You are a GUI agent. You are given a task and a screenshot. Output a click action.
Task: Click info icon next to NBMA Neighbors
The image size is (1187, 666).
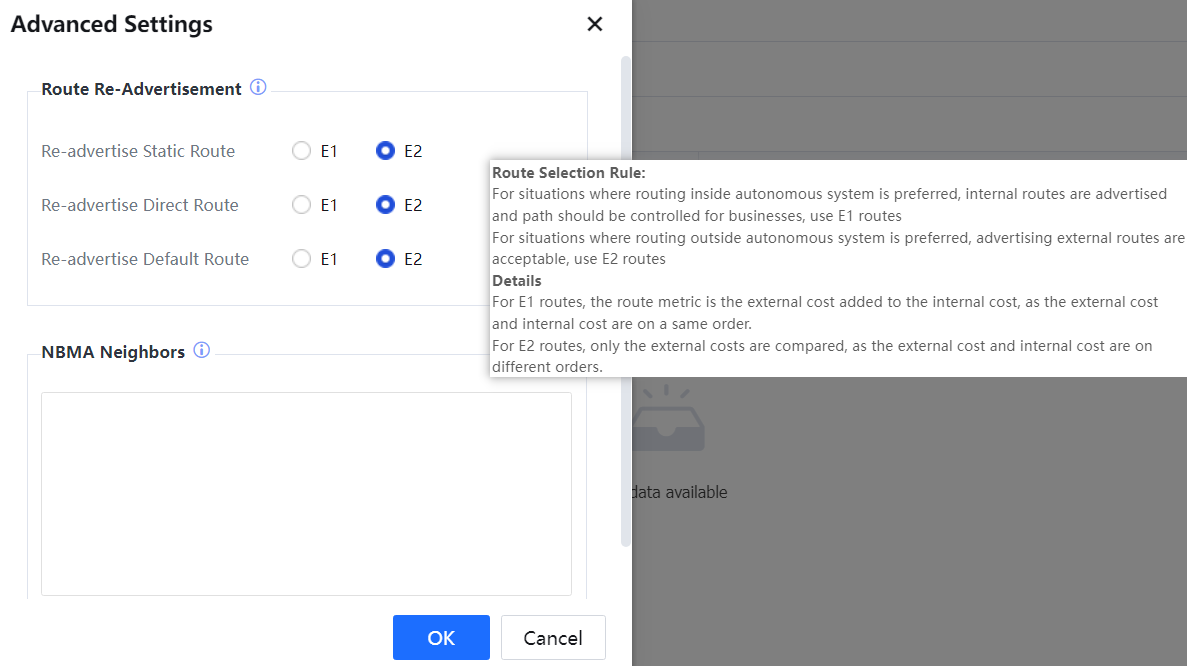tap(201, 351)
